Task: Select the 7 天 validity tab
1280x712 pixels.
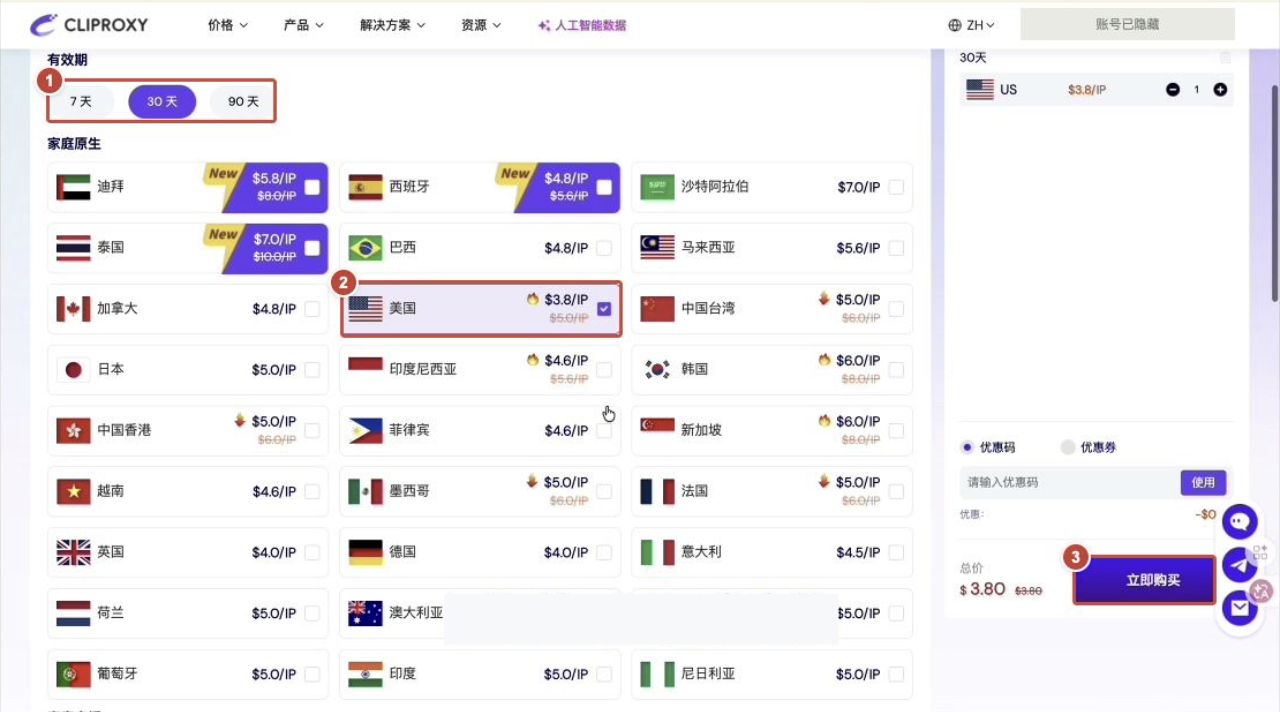Action: [81, 102]
